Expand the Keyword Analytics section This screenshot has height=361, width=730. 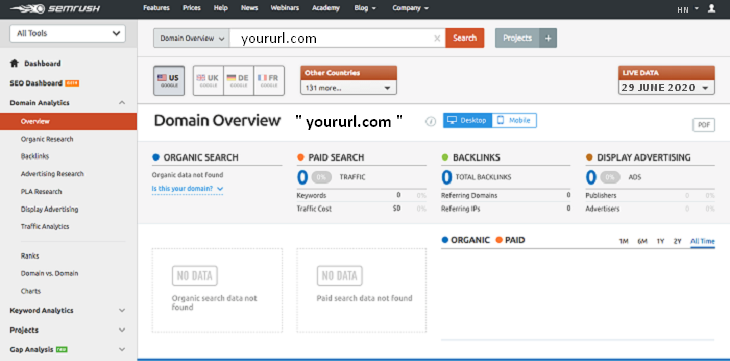point(122,310)
